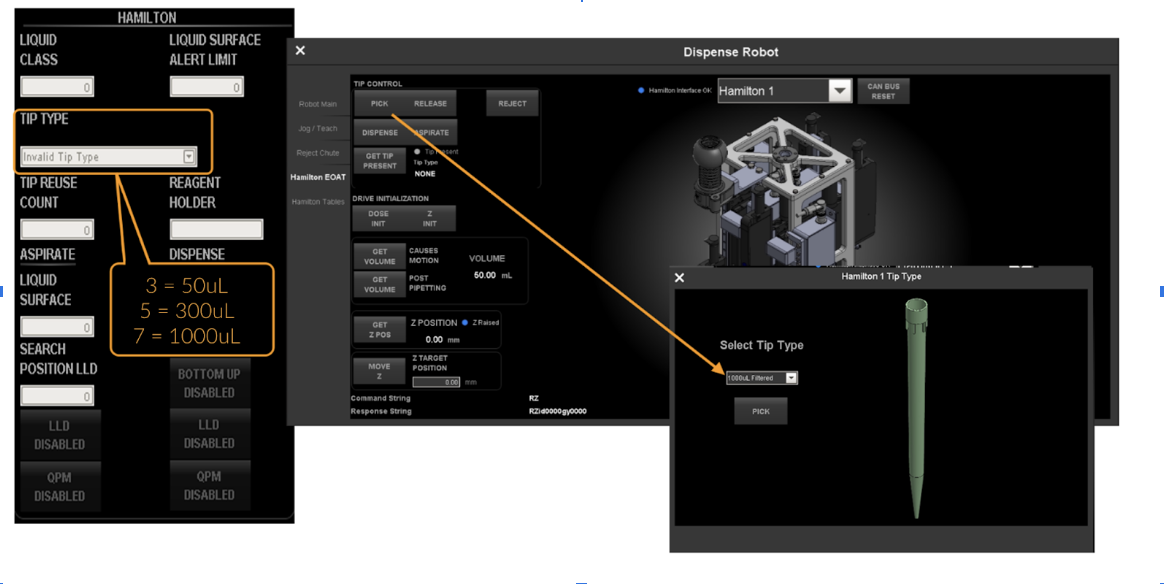Click the Reagent Holder input field

pyautogui.click(x=216, y=229)
